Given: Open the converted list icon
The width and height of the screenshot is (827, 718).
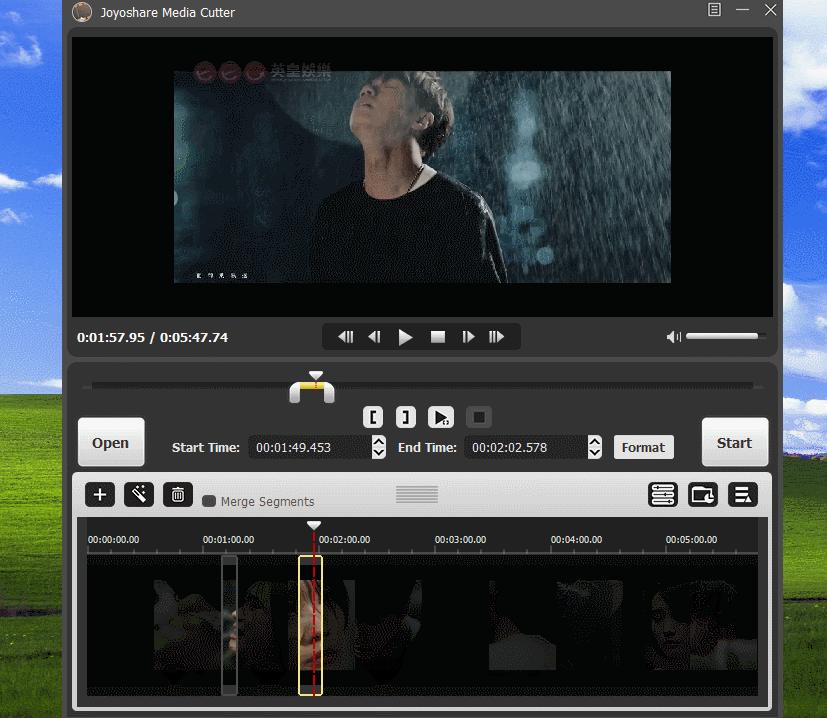Looking at the screenshot, I should click(x=743, y=495).
